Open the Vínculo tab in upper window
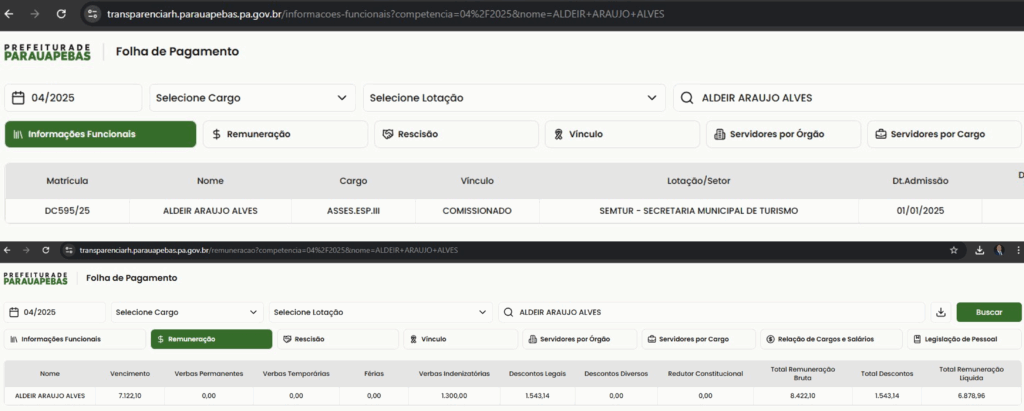This screenshot has width=1024, height=411. 622,134
